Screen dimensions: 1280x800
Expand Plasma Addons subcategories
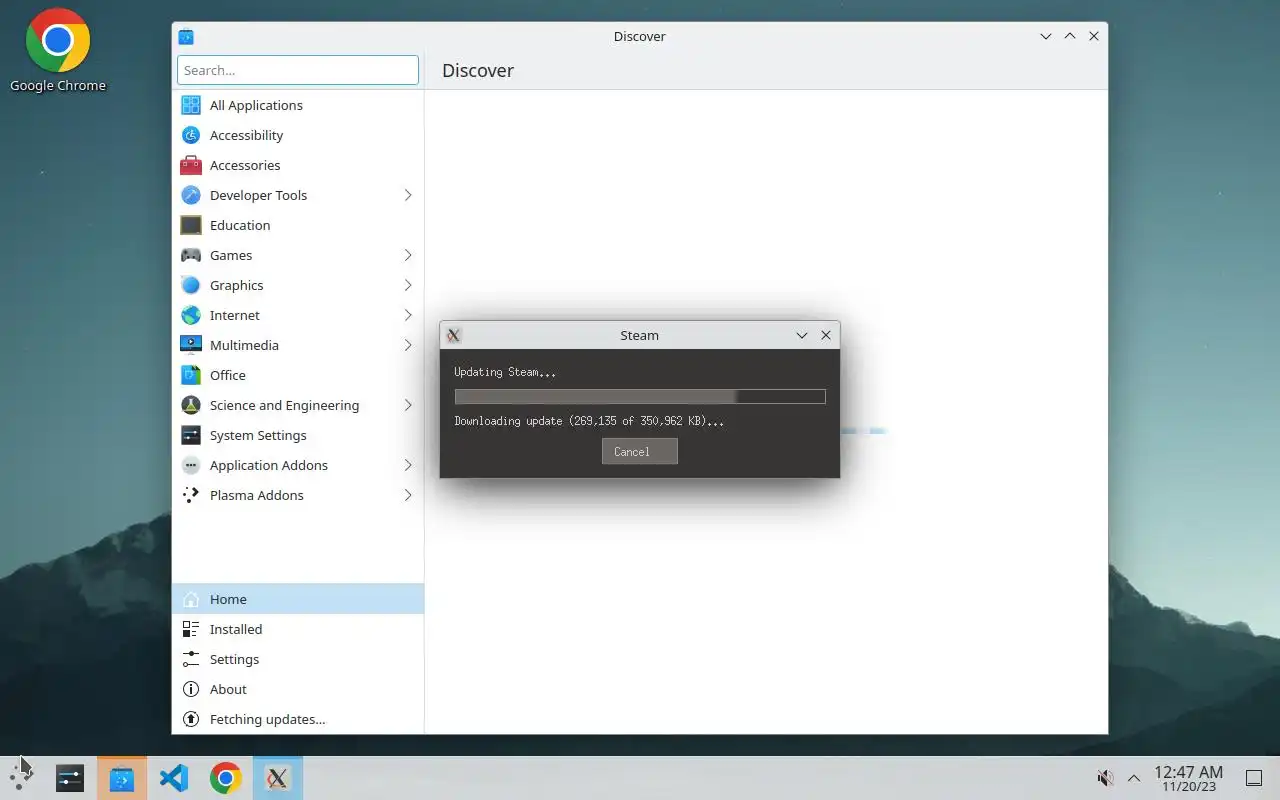[408, 495]
